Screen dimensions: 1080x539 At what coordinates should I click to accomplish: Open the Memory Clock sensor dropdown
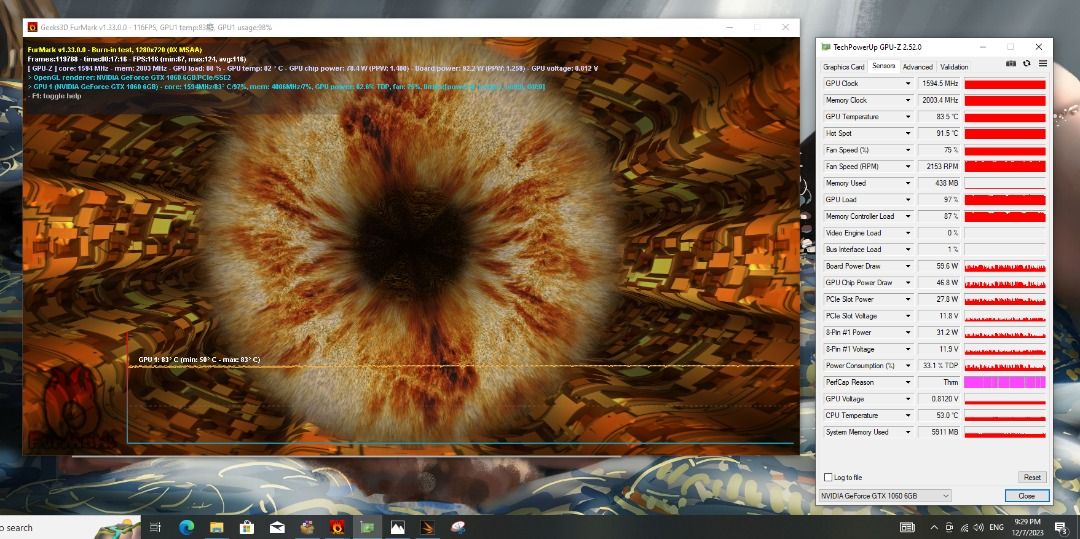(x=908, y=100)
